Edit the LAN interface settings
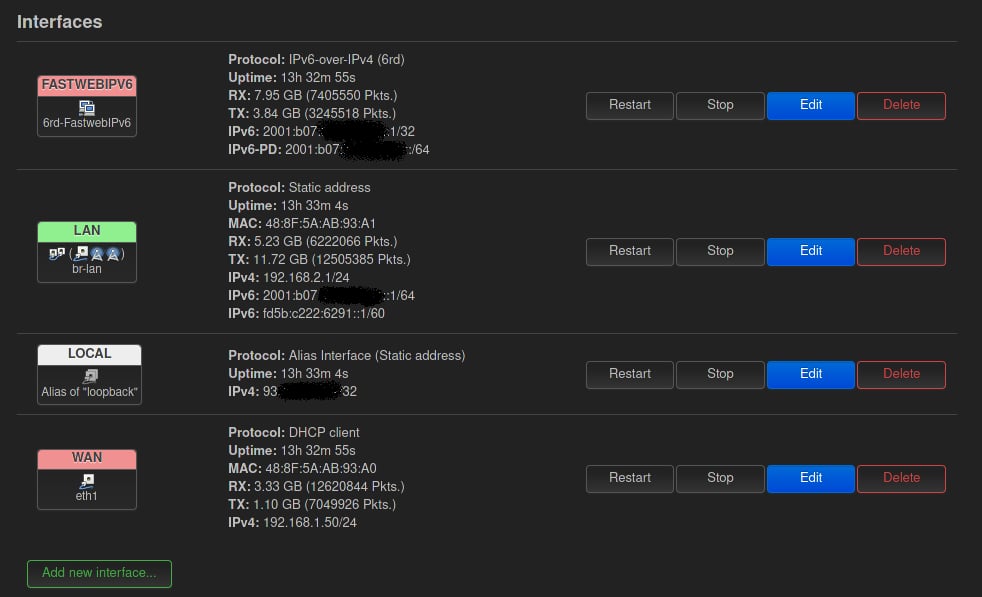The width and height of the screenshot is (982, 597). [x=810, y=251]
